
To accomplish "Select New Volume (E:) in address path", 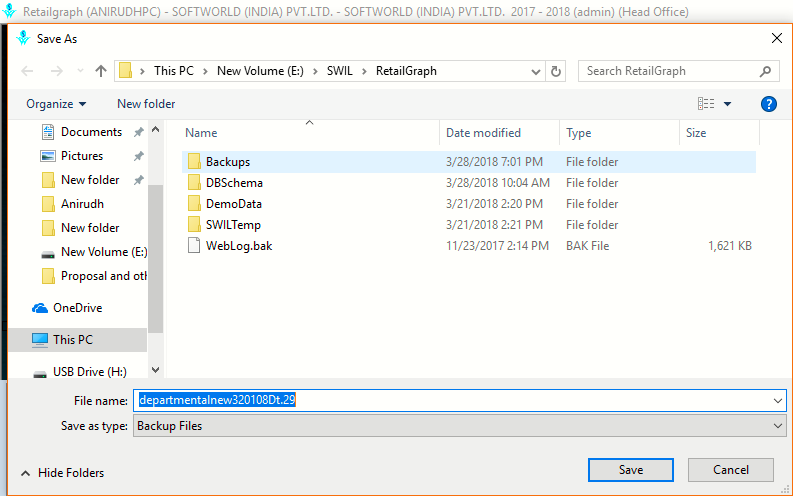I will point(260,71).
